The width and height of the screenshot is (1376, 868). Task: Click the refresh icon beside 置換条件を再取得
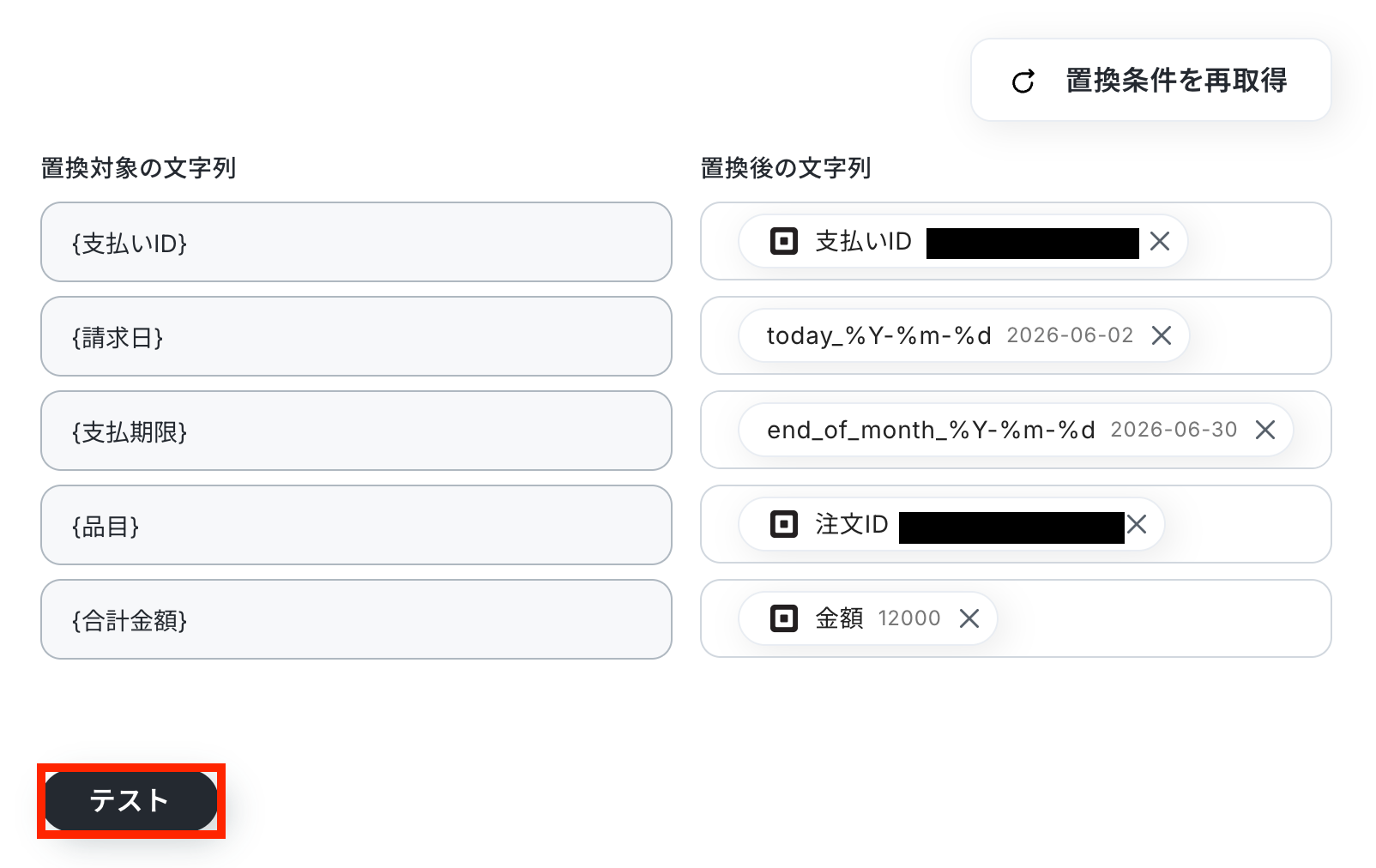1023,81
